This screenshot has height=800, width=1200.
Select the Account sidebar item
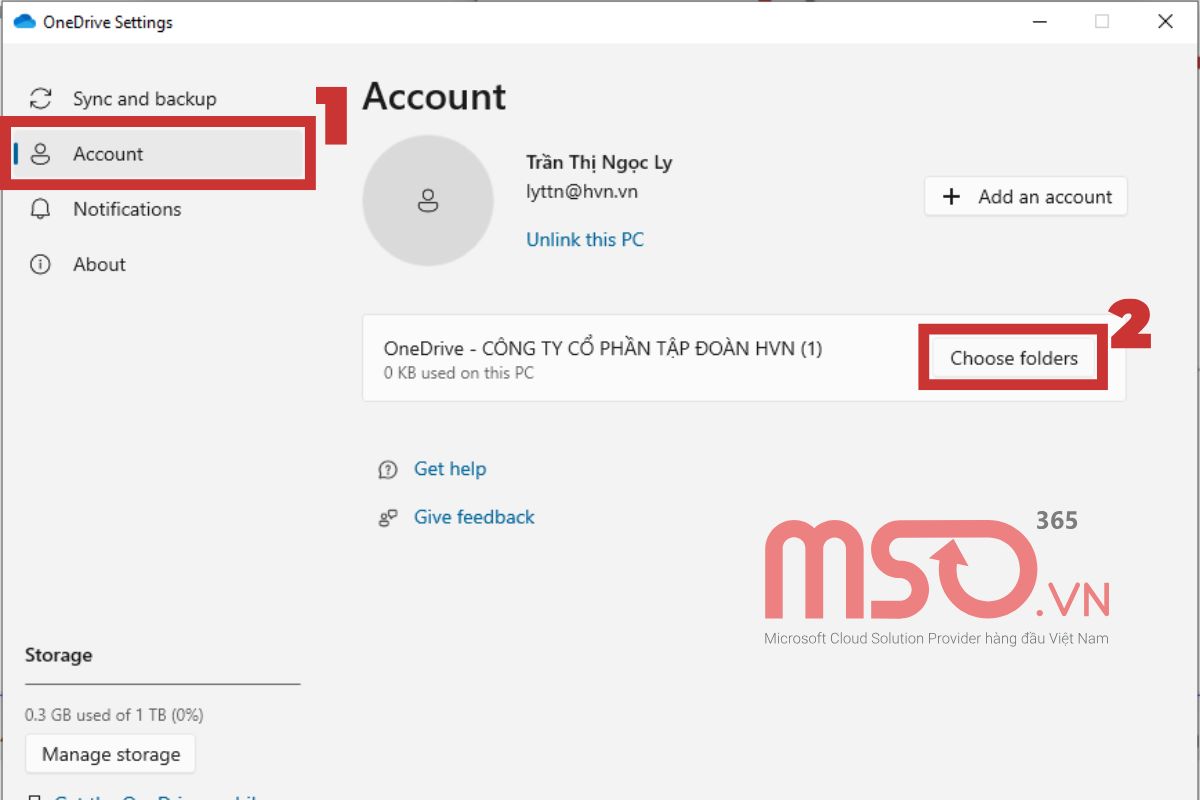[158, 154]
